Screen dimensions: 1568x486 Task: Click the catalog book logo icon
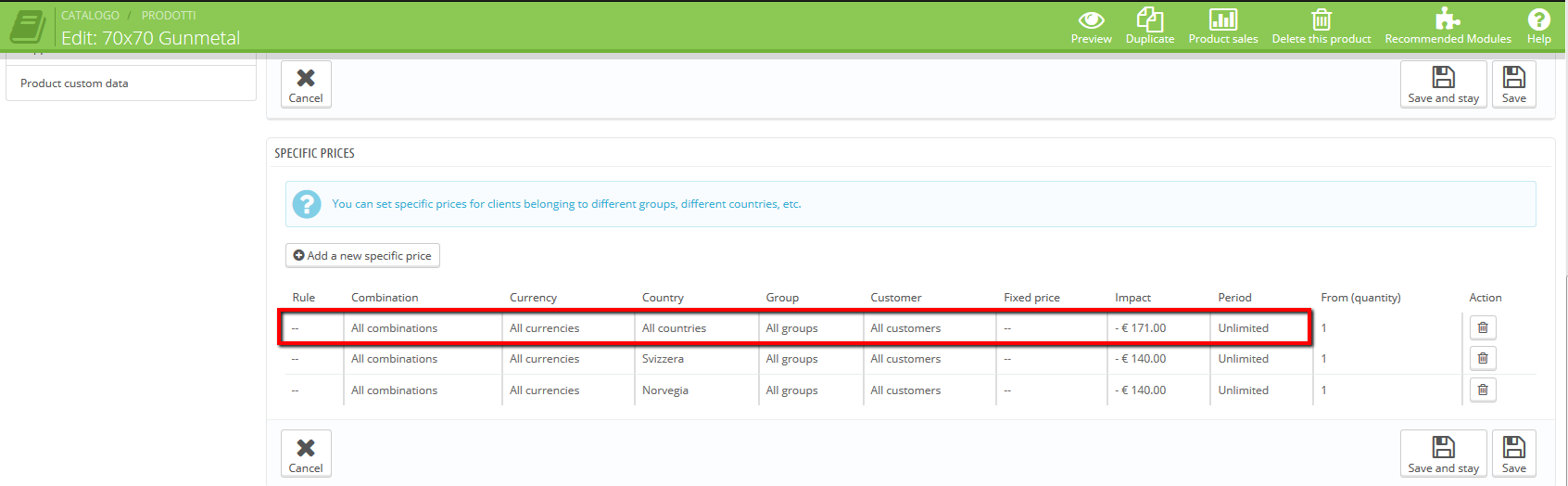(x=28, y=26)
